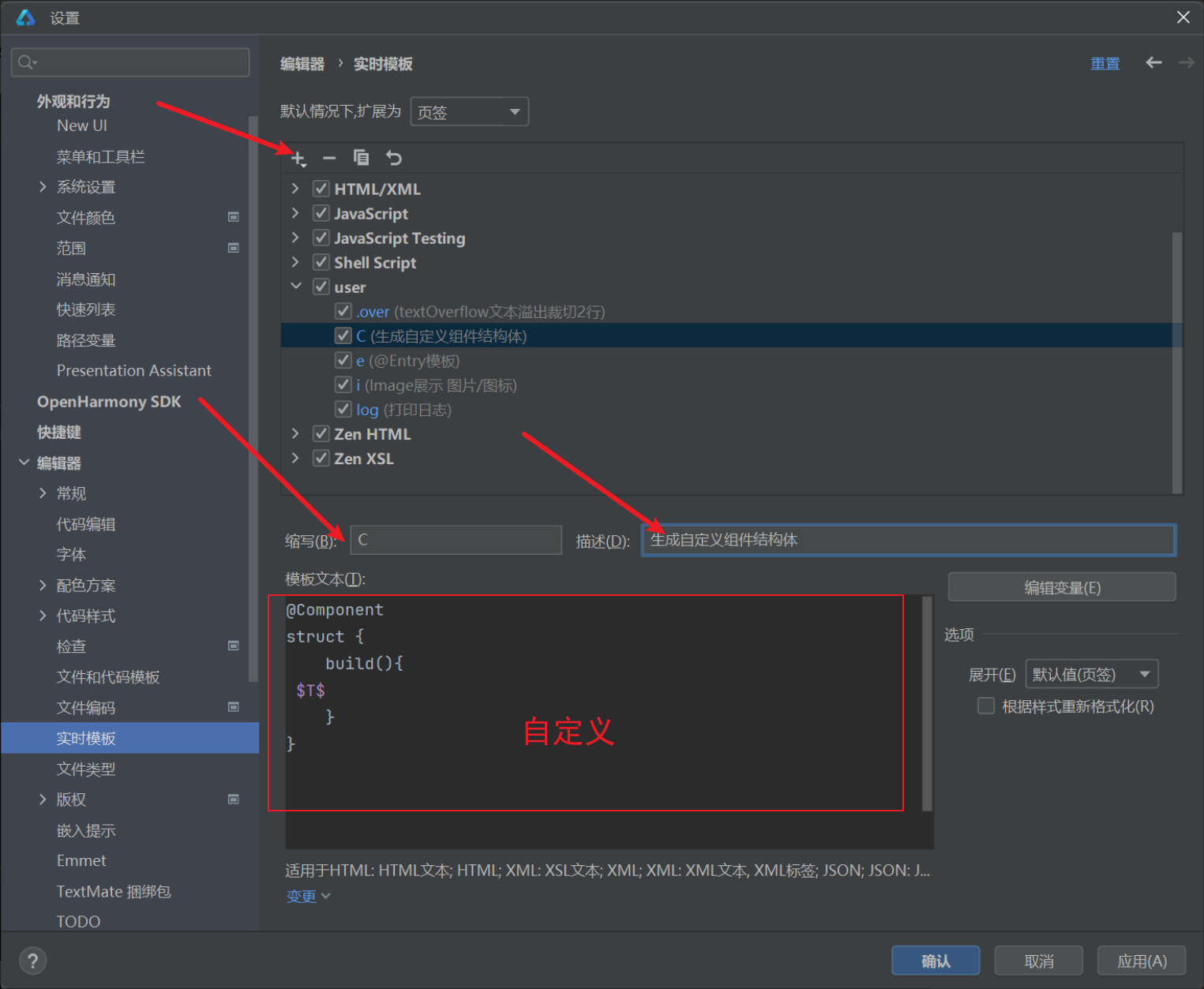1204x989 pixels.
Task: Click the project-level marker icon beside 文件颜色
Action: click(x=234, y=217)
